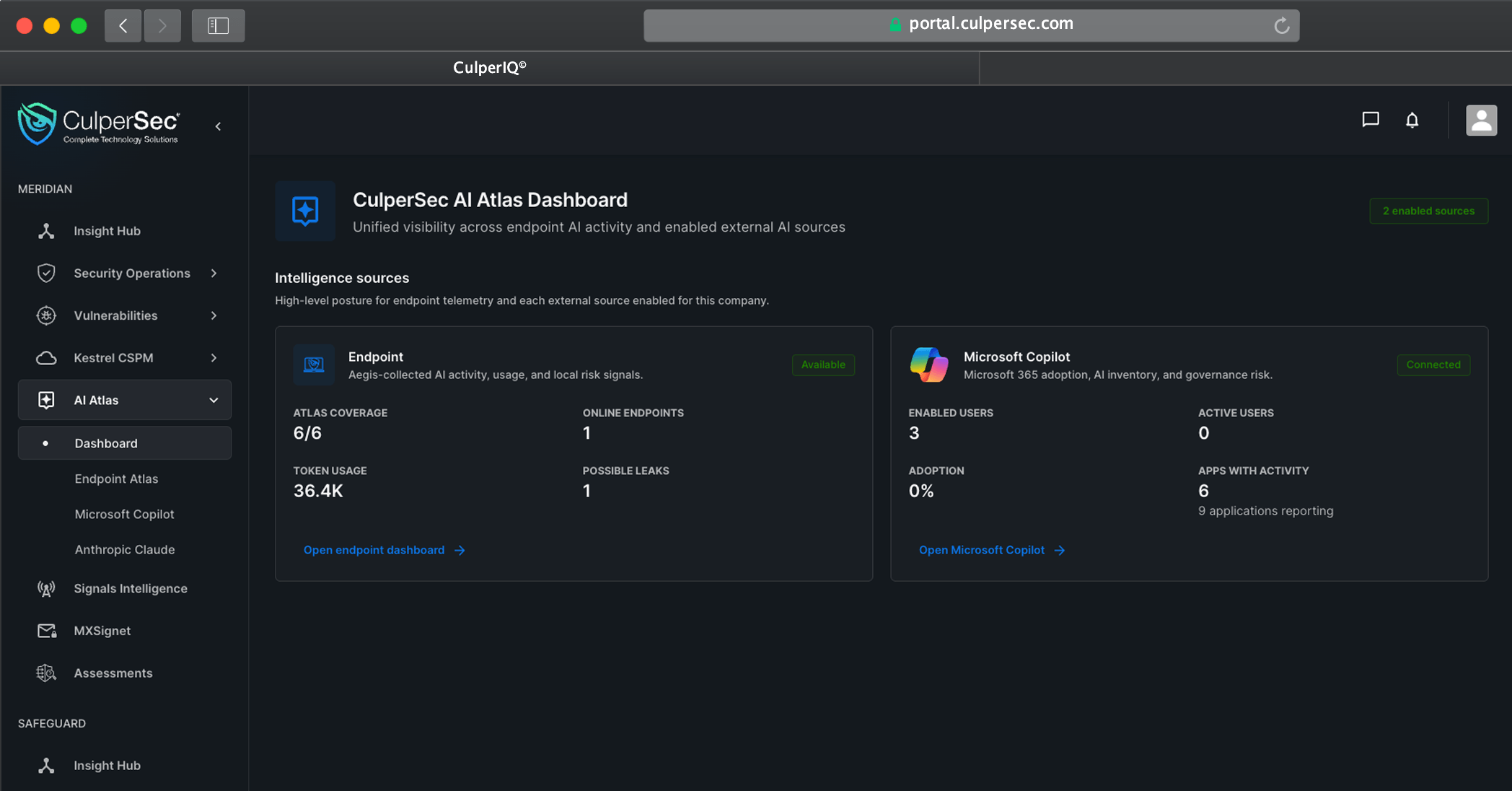Open Vulnerabilities sidebar item

click(125, 315)
